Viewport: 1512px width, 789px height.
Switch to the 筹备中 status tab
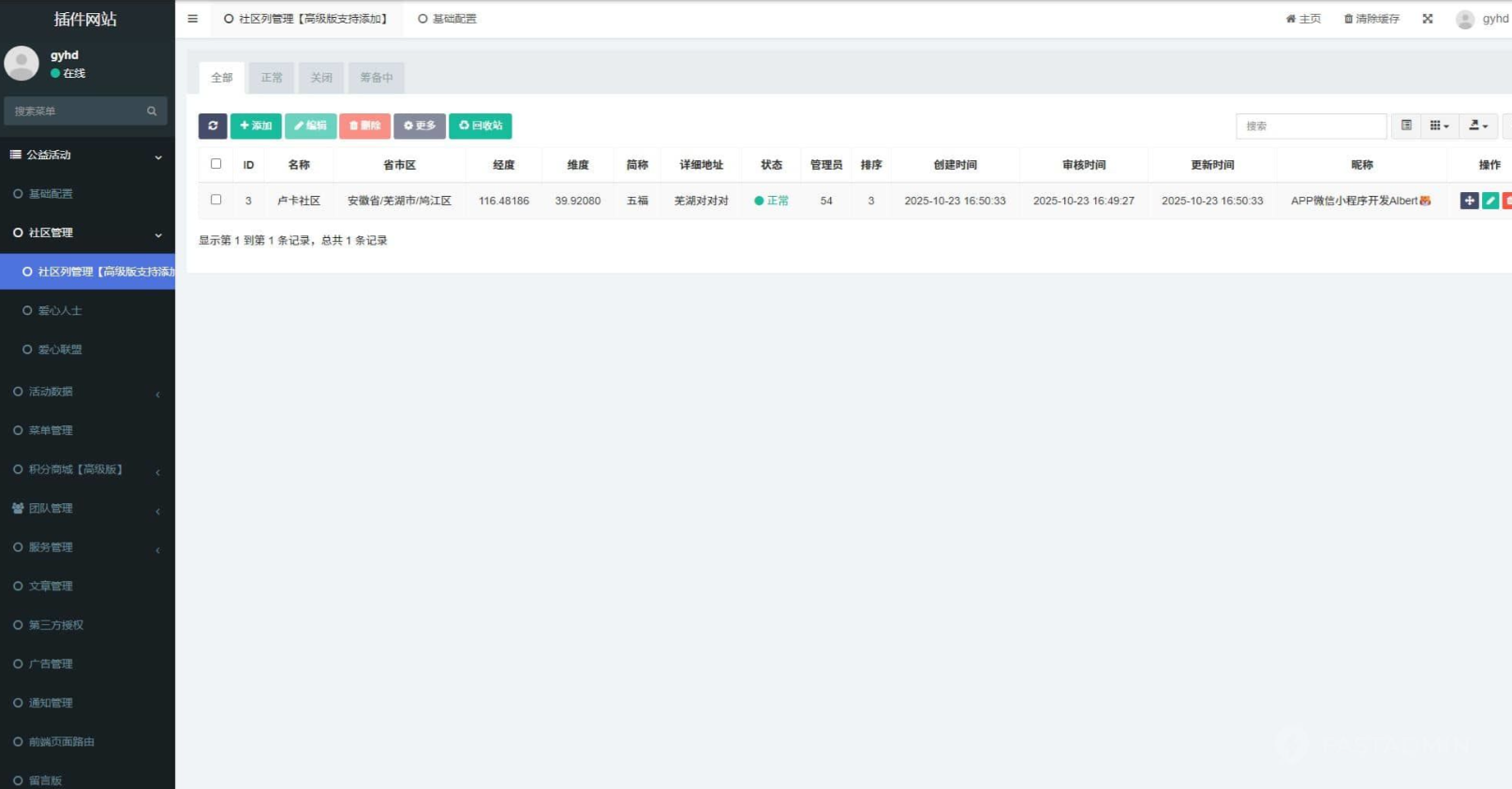point(377,78)
